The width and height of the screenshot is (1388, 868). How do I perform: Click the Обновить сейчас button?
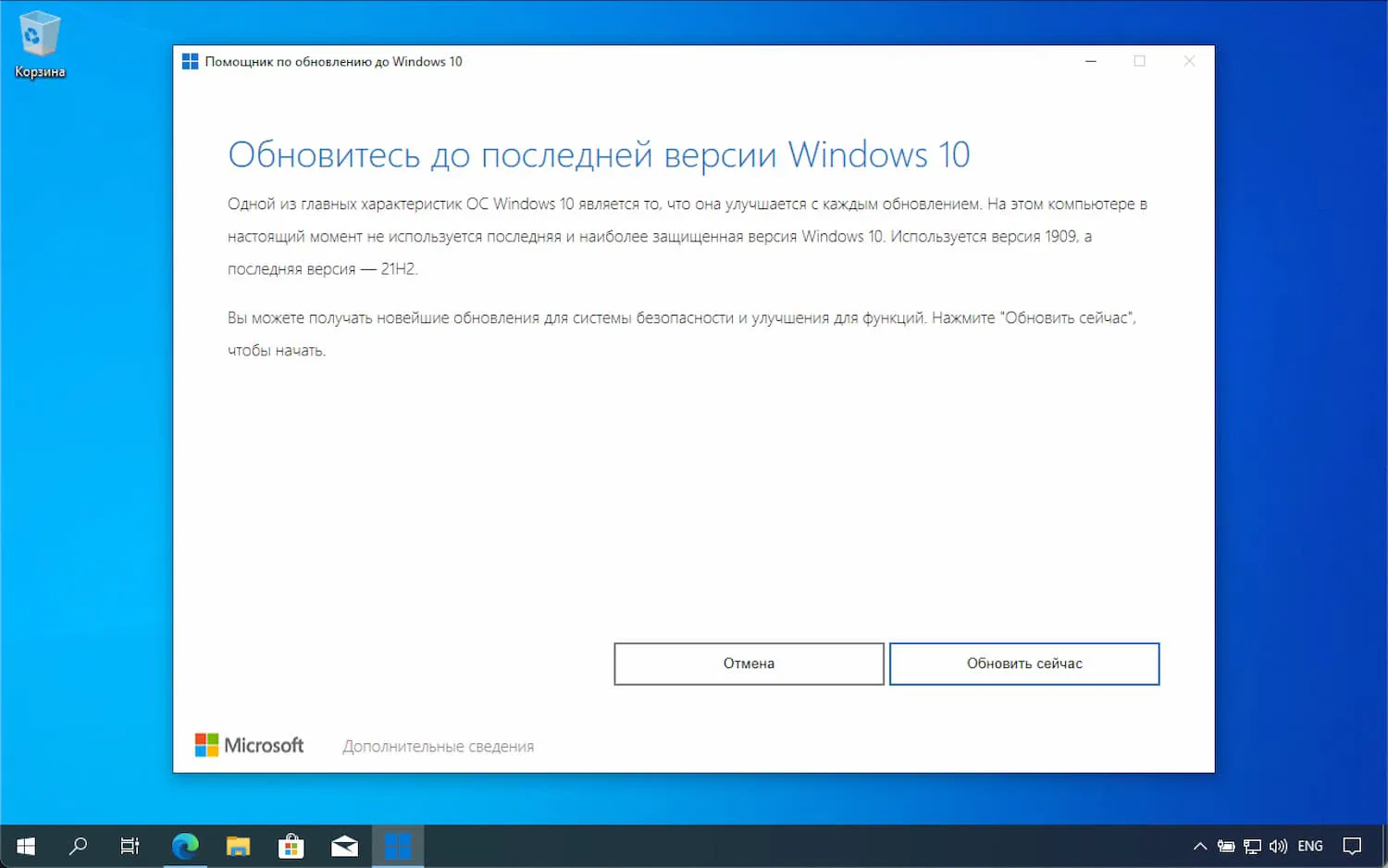(x=1023, y=663)
